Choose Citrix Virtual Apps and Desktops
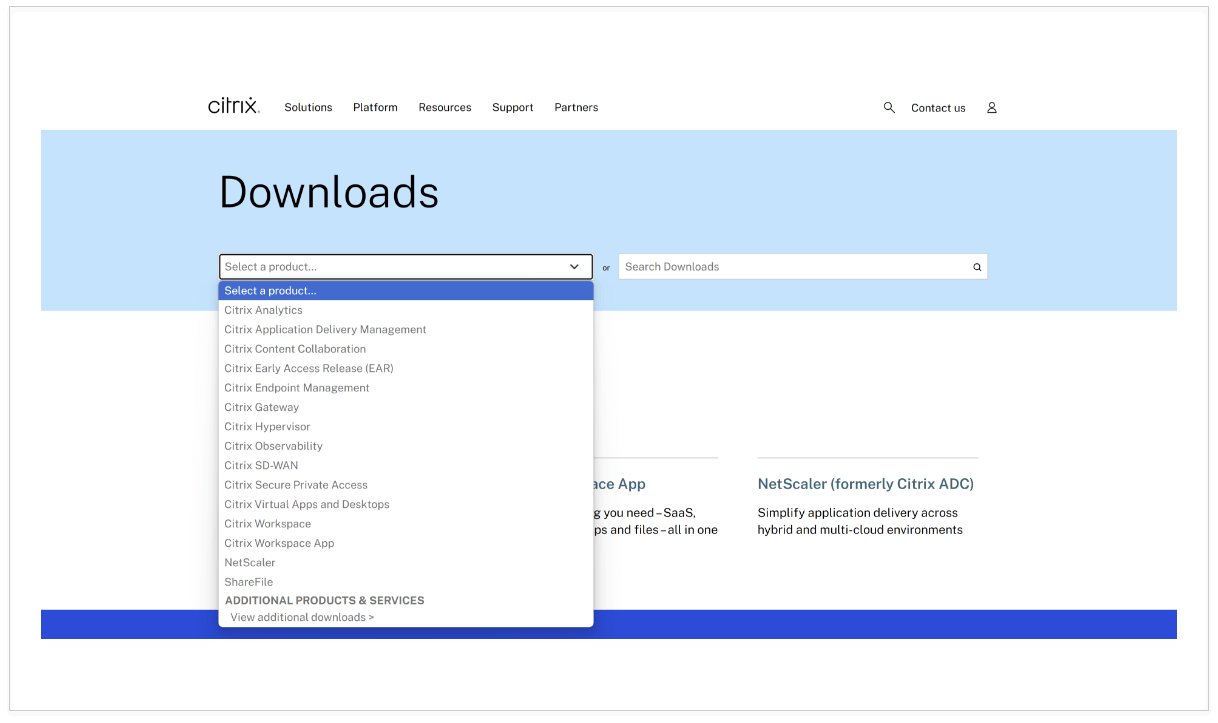This screenshot has height=723, width=1218. pyautogui.click(x=307, y=504)
